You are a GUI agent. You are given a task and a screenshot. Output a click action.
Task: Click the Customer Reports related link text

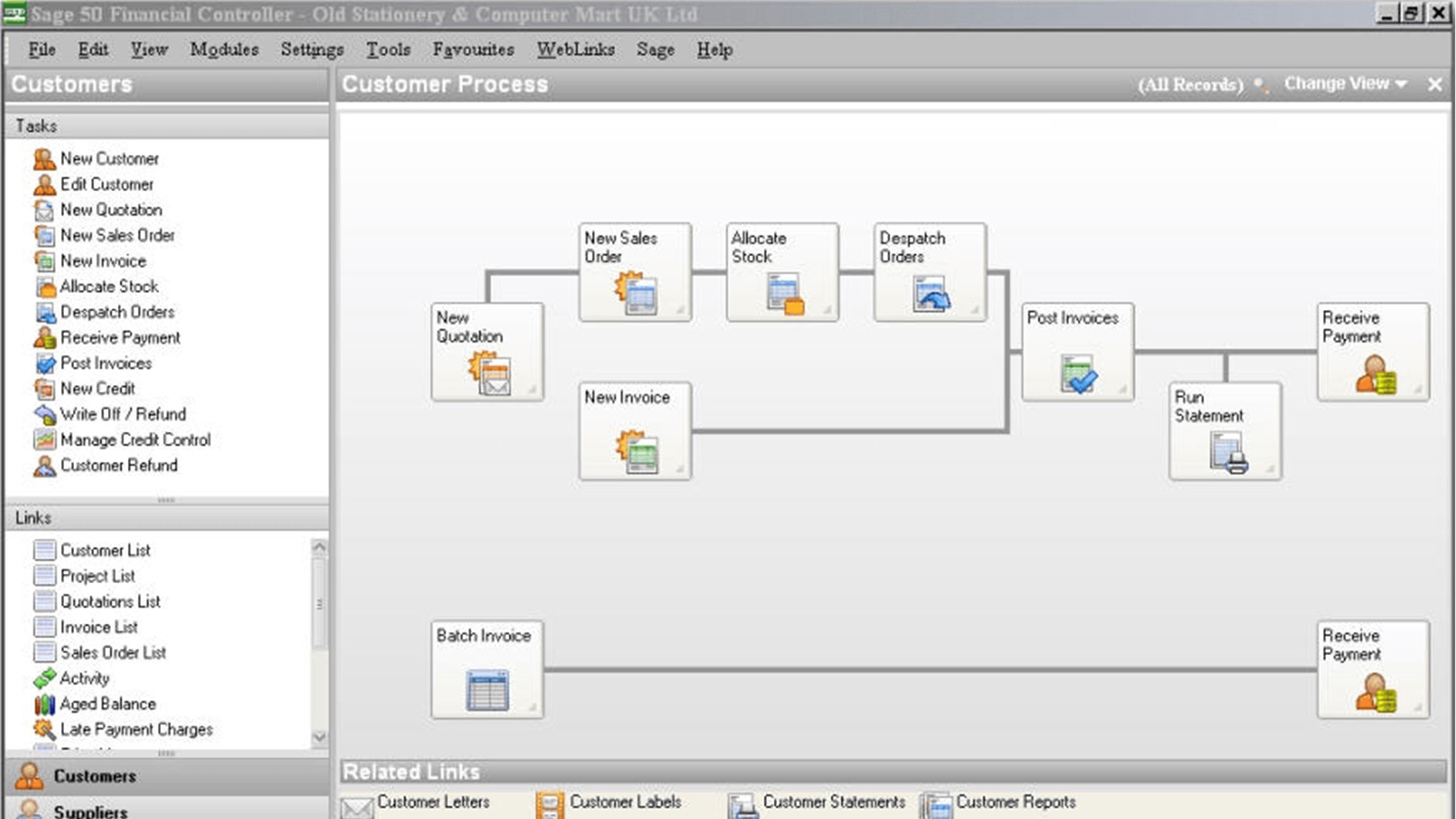click(1016, 802)
